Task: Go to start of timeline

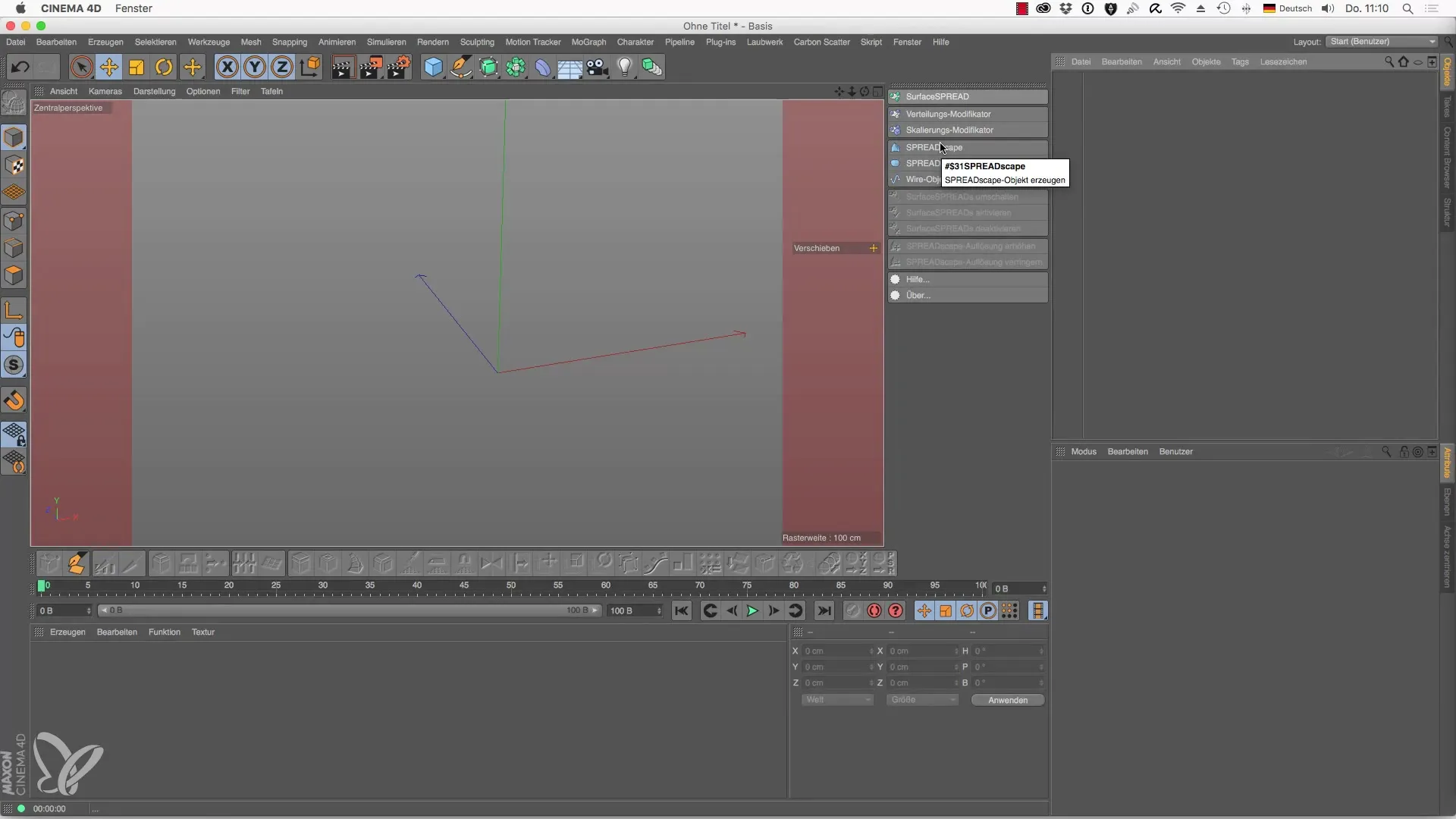Action: click(x=682, y=611)
